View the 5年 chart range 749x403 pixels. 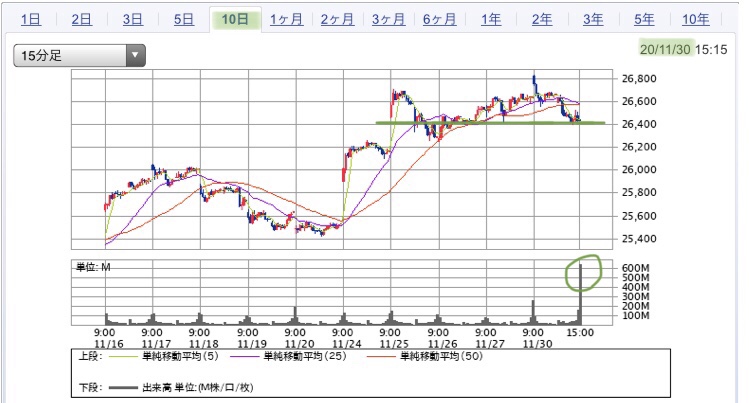tap(644, 20)
